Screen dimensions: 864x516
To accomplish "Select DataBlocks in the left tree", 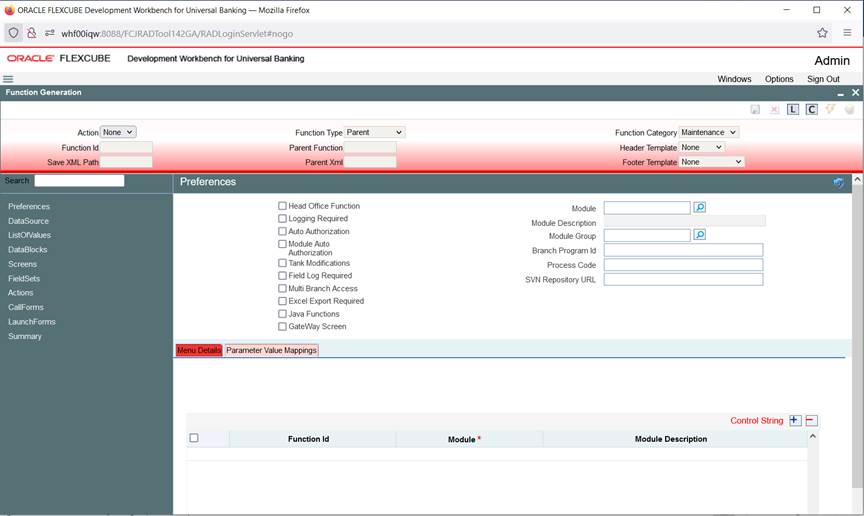I will [x=28, y=250].
